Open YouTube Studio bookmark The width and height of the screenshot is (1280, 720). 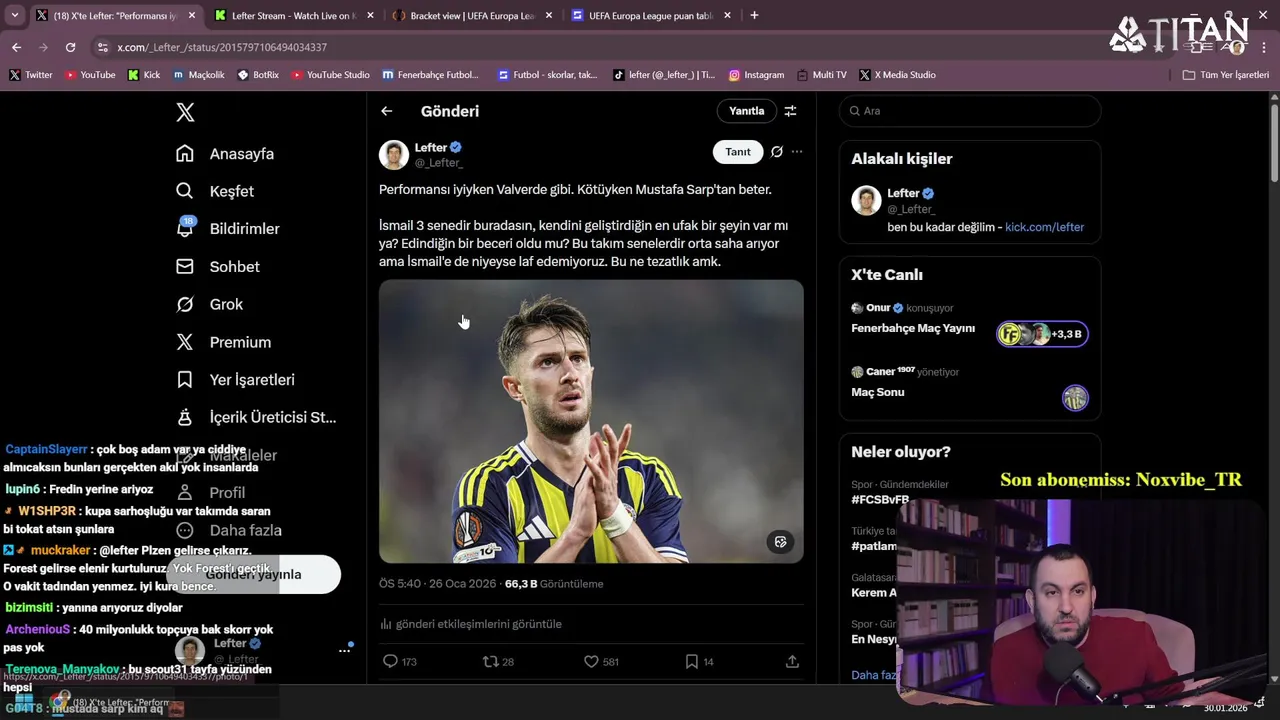point(331,75)
